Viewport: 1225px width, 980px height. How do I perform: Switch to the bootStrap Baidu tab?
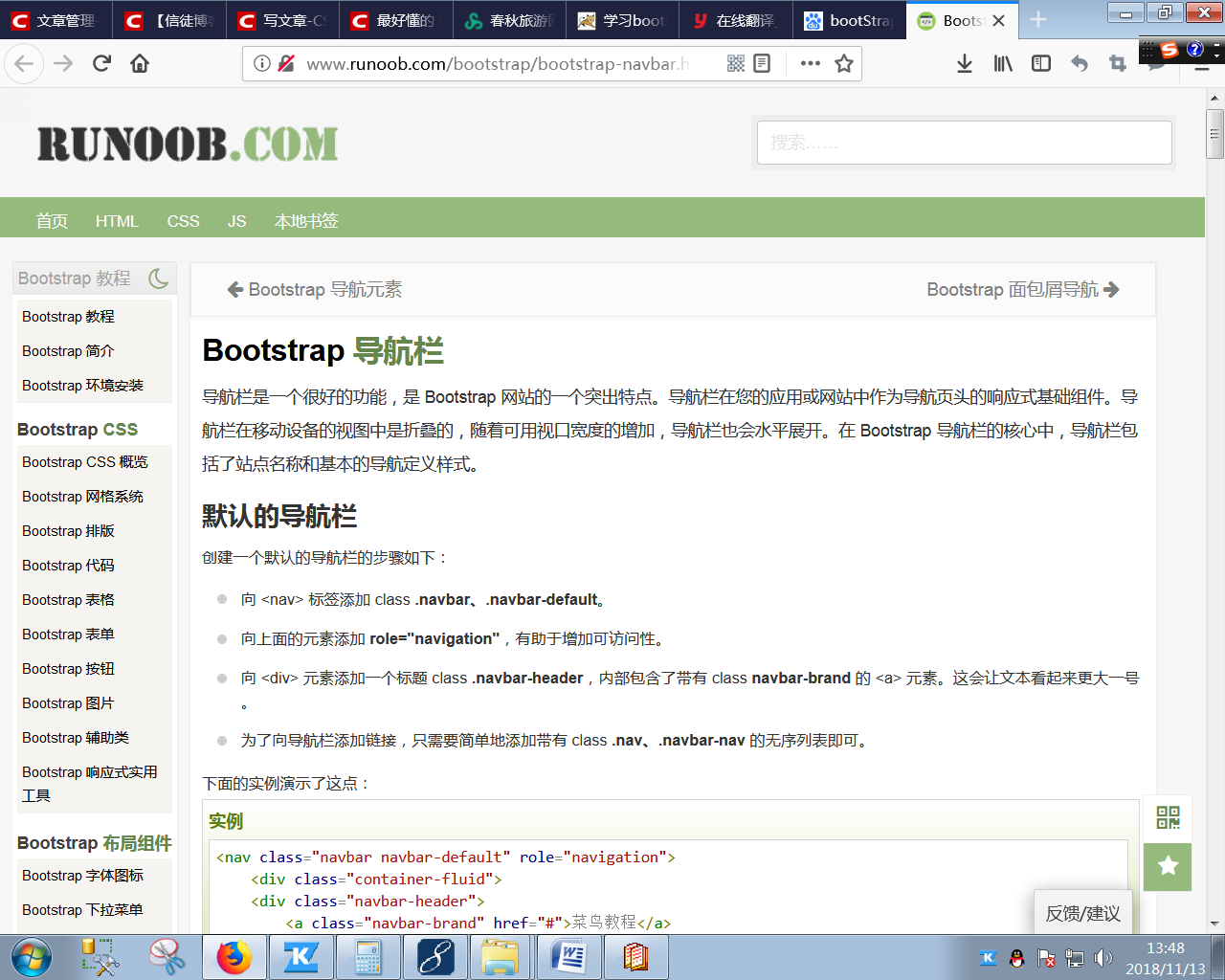[x=849, y=20]
